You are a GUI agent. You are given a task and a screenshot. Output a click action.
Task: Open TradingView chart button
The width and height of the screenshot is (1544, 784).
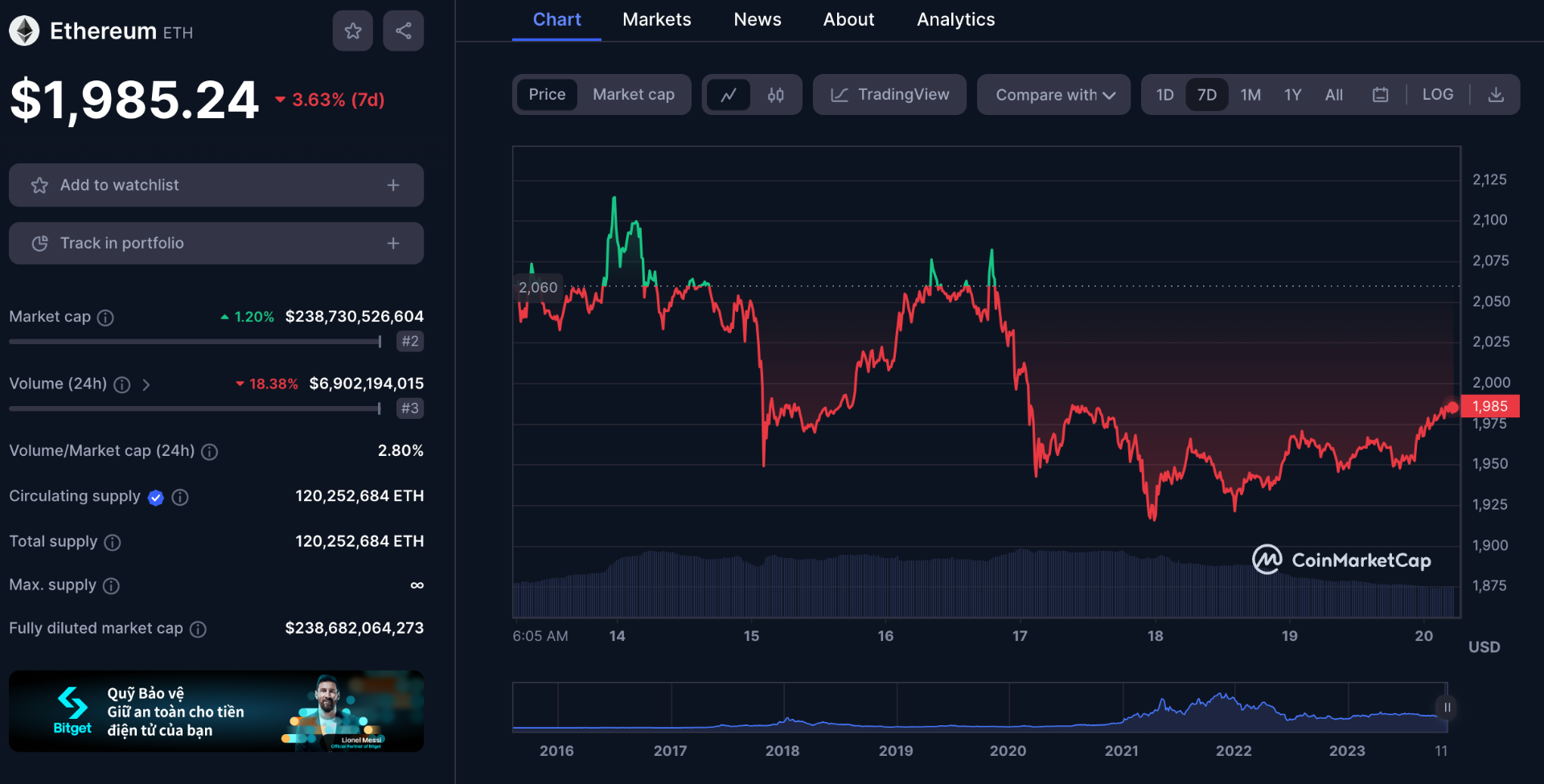click(889, 95)
